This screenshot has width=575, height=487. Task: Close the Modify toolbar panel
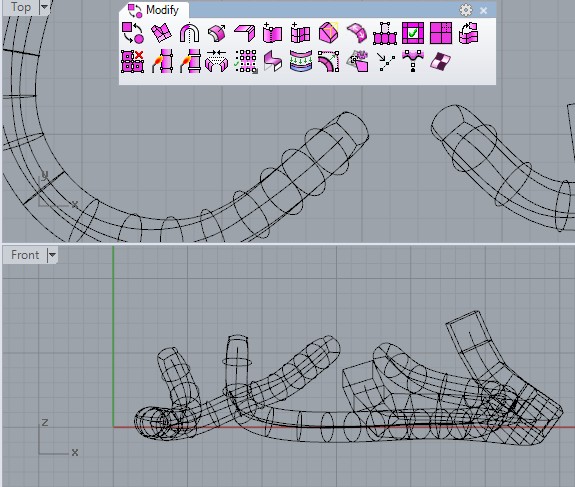pyautogui.click(x=483, y=11)
